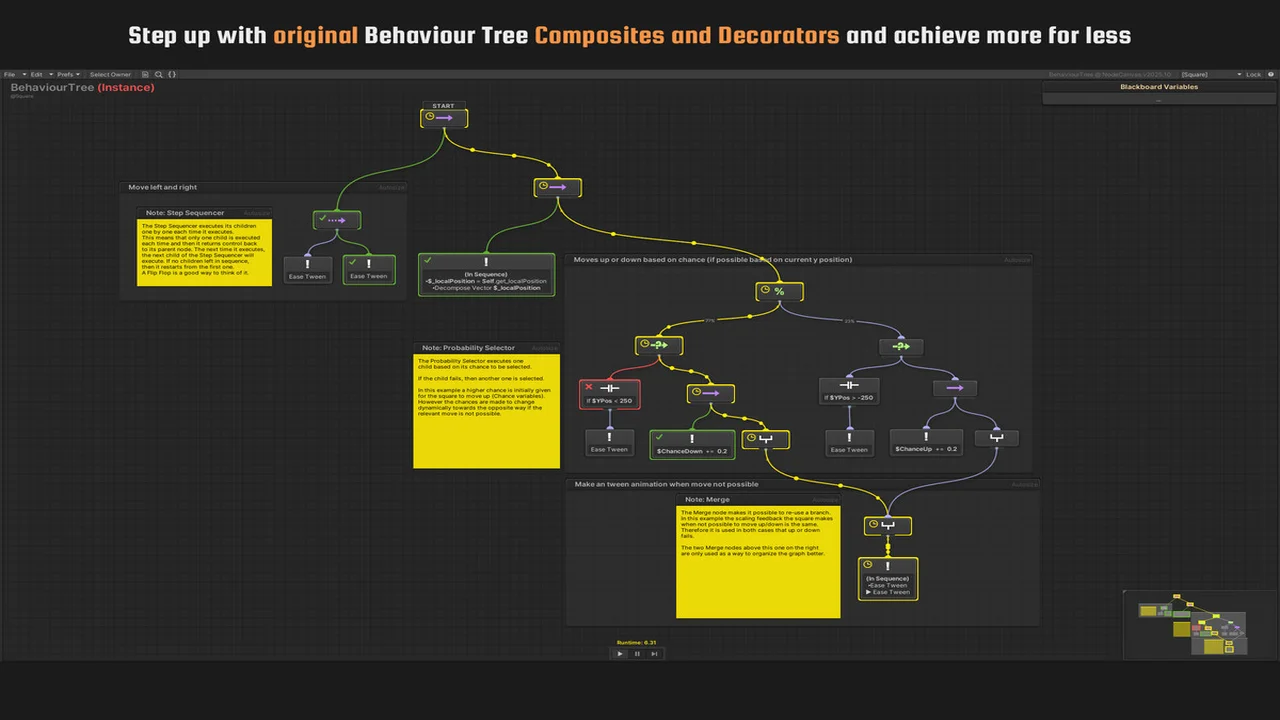The width and height of the screenshot is (1280, 720).
Task: Select the $ChanceDown += 0.2 action node
Action: [x=692, y=445]
